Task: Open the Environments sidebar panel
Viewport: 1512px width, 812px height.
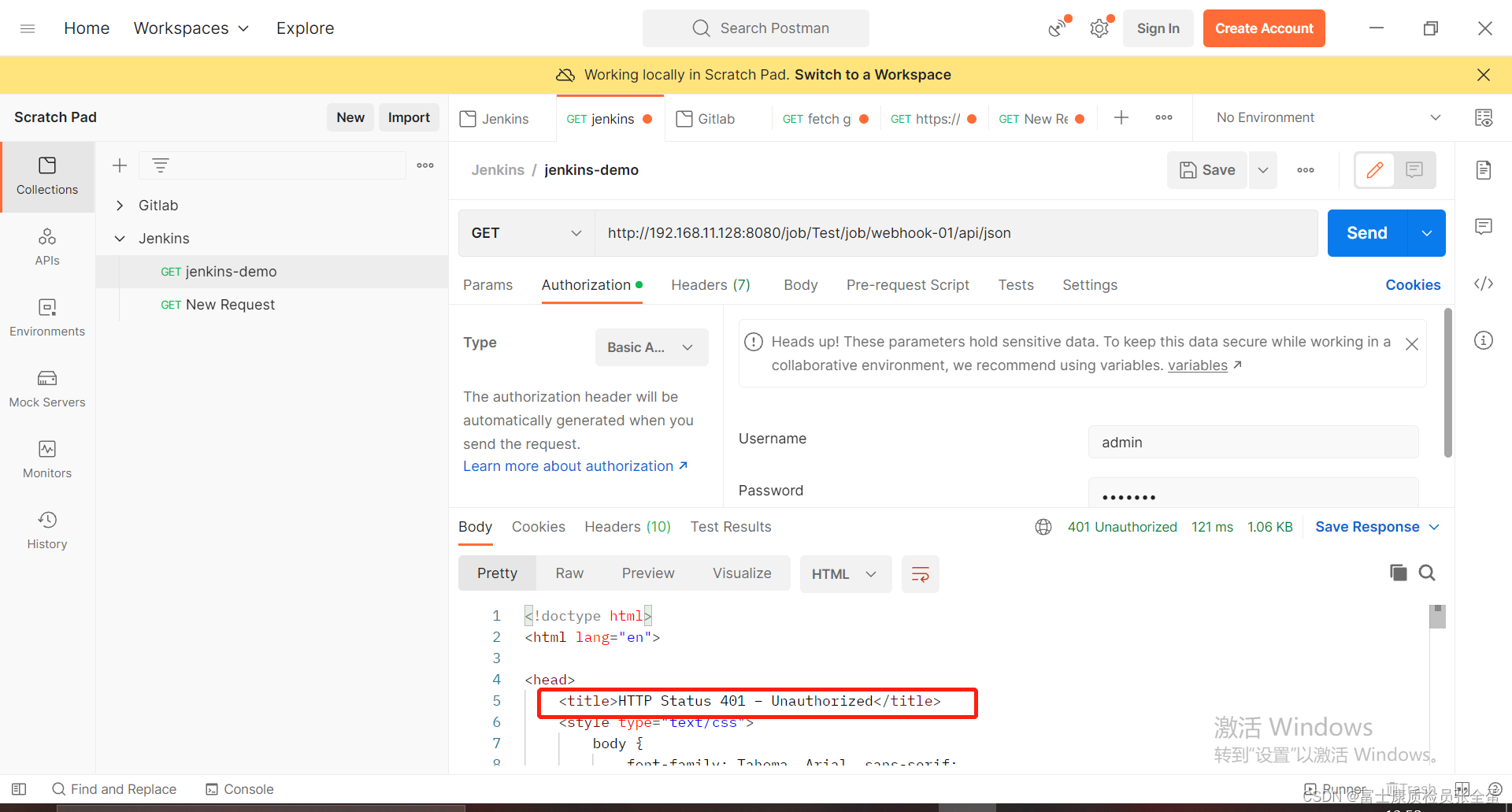Action: [47, 318]
